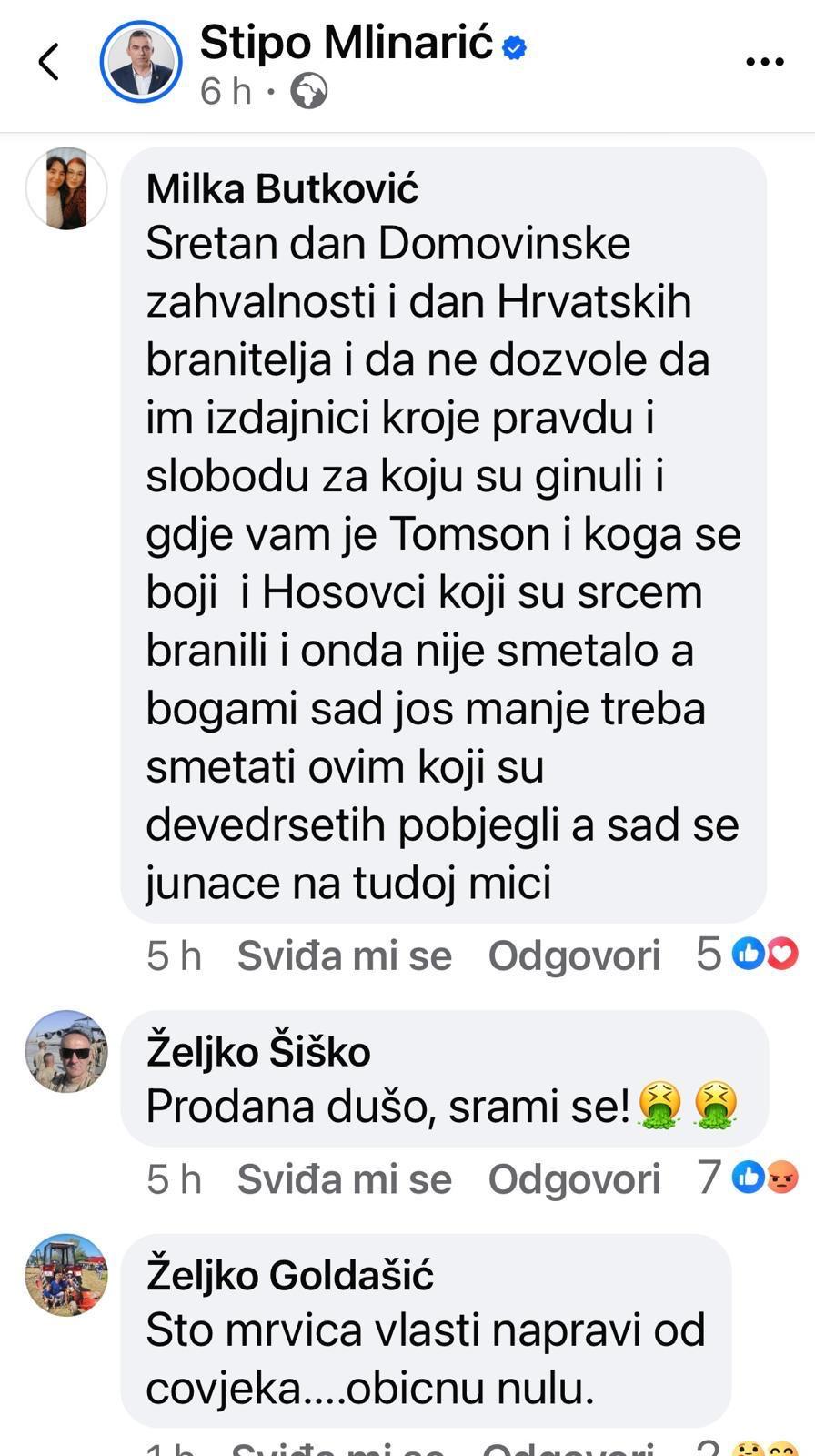815x1456 pixels.
Task: Open Stipo Mlinarić page title
Action: click(347, 43)
